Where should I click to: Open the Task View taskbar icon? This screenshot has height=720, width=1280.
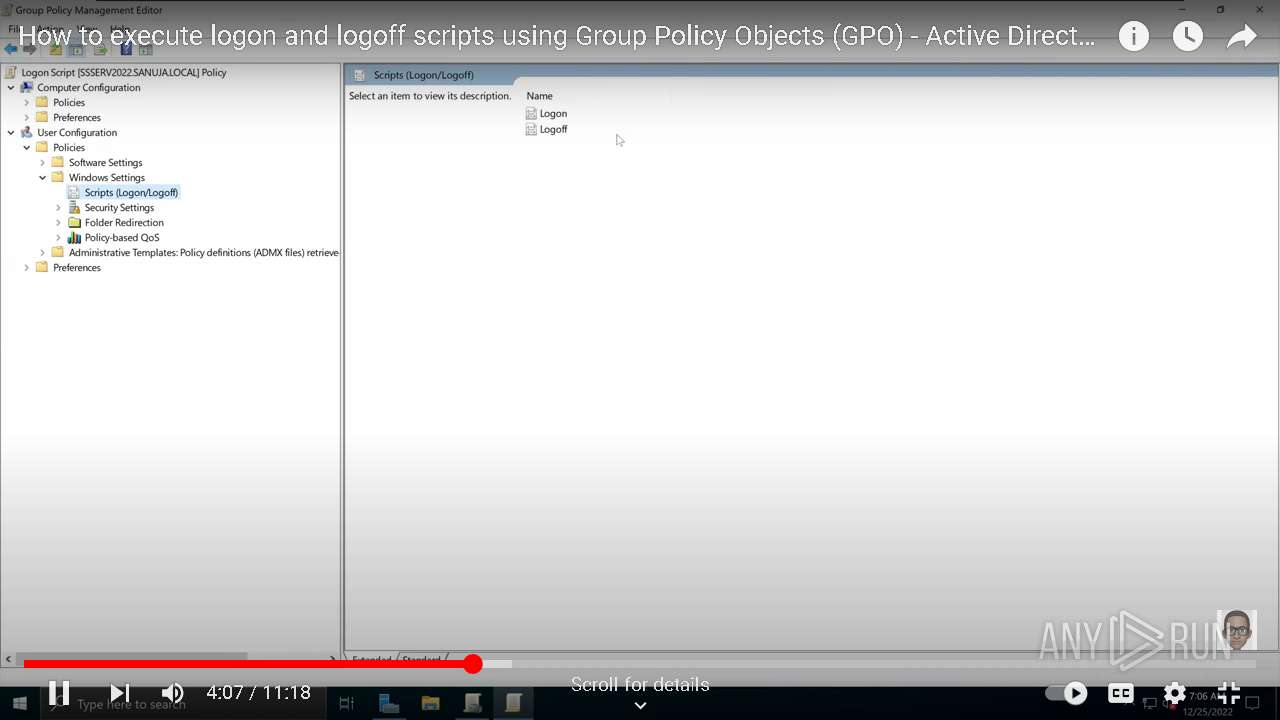[347, 704]
